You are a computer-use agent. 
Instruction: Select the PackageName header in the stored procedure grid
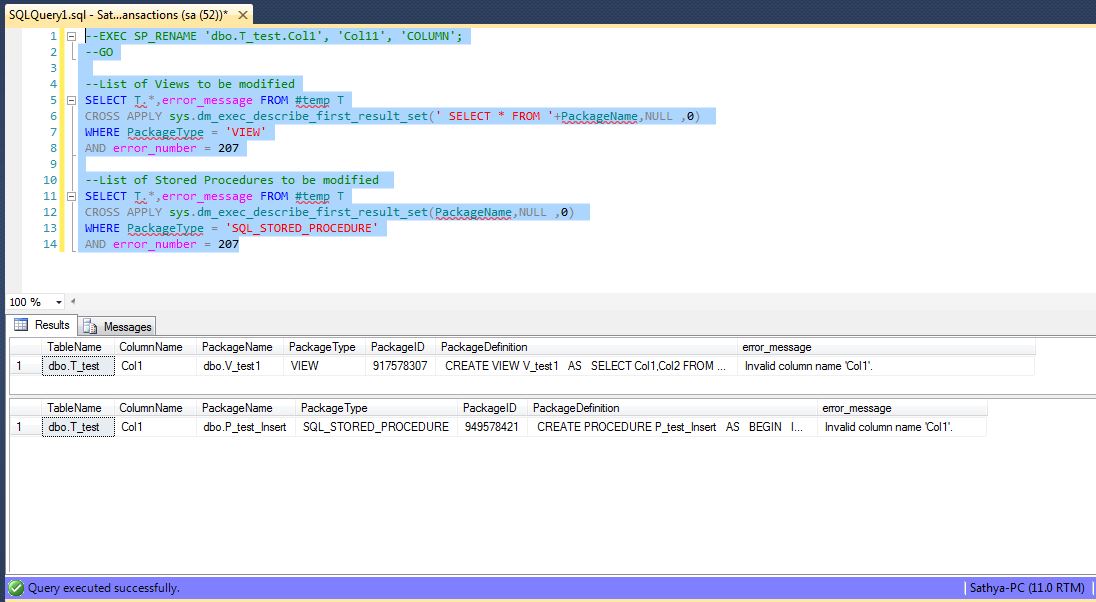point(246,408)
